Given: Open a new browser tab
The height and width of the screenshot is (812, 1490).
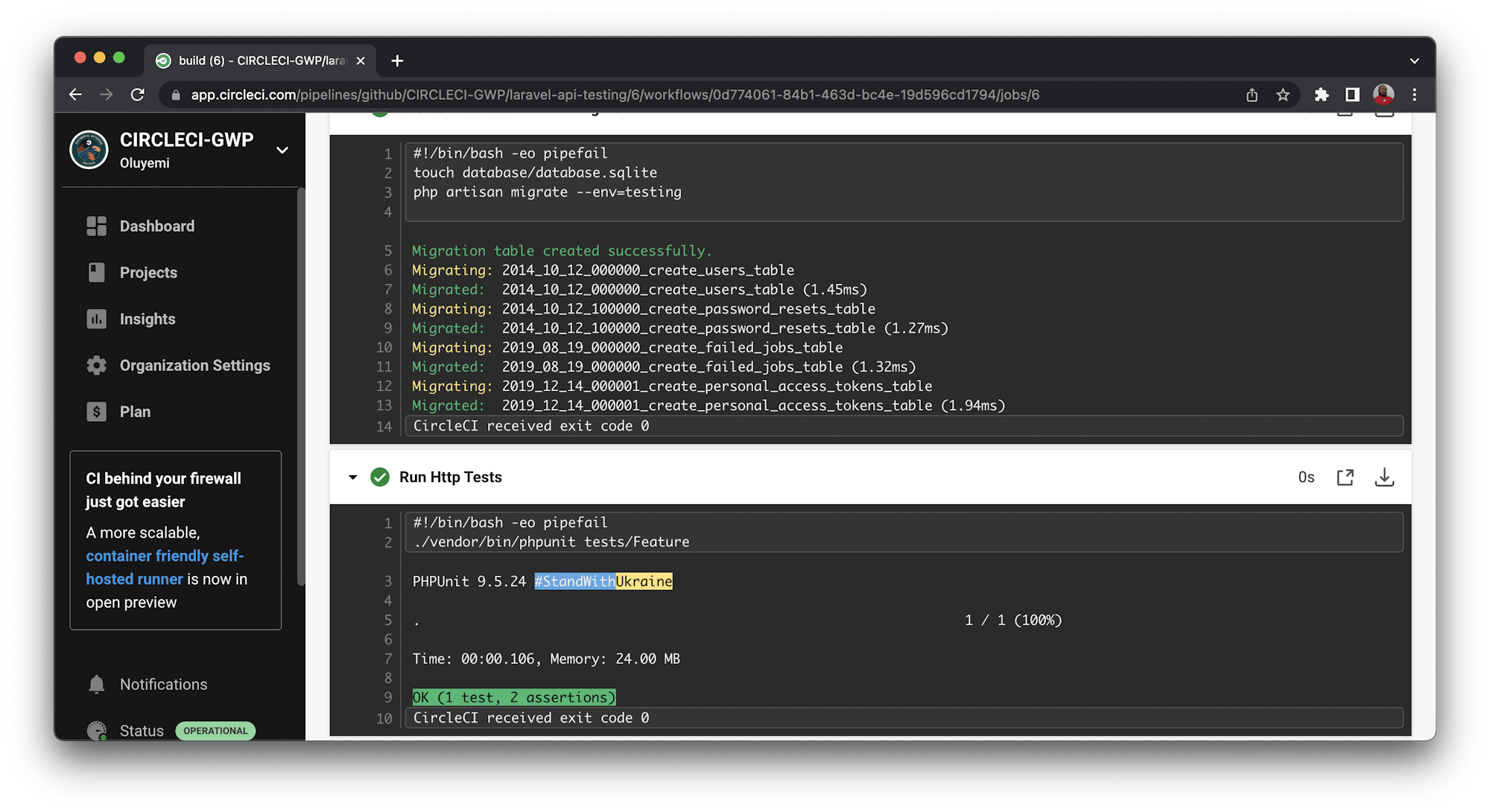Looking at the screenshot, I should (x=397, y=60).
